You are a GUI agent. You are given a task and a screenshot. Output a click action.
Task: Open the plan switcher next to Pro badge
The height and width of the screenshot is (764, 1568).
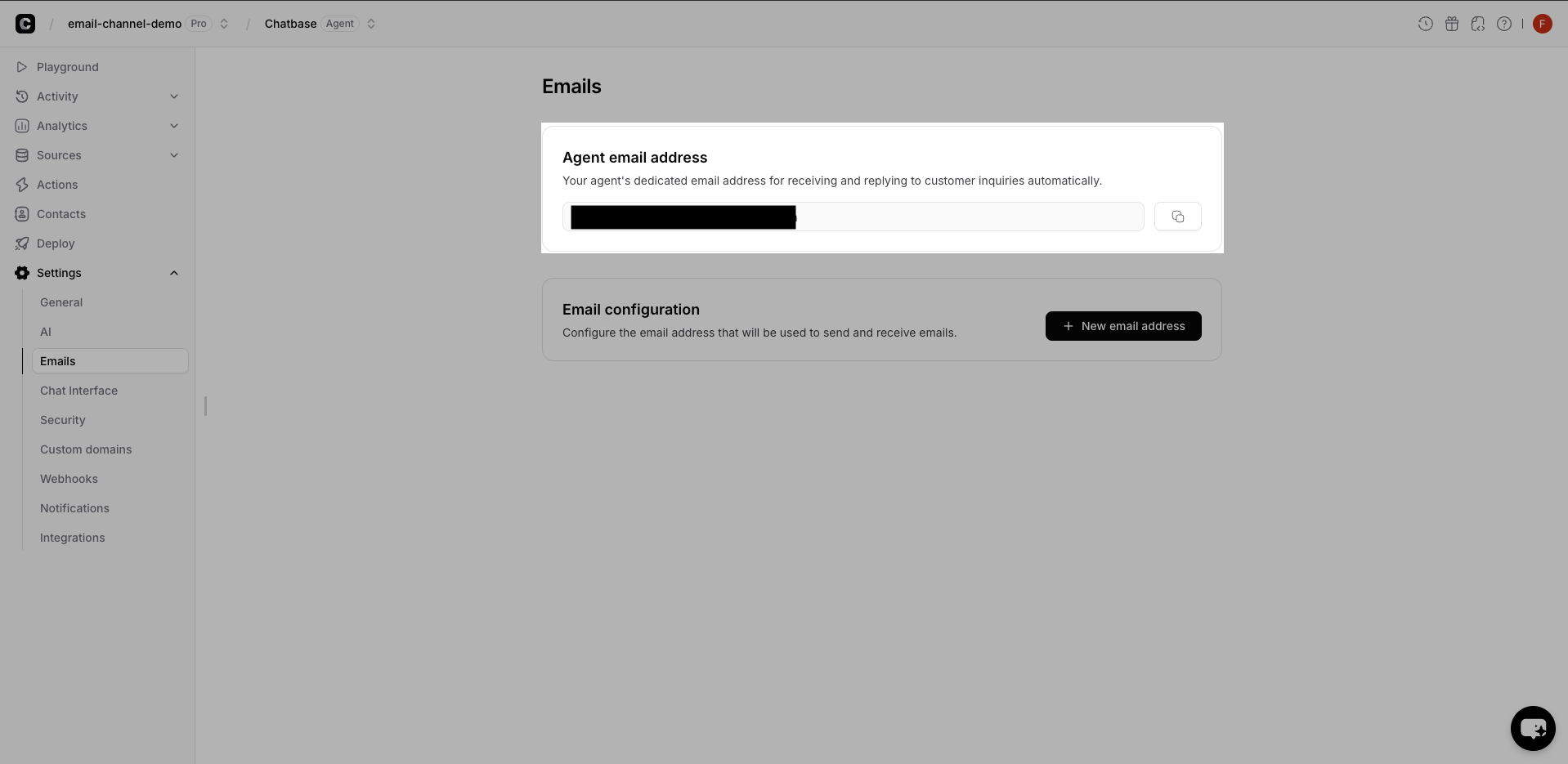[223, 24]
